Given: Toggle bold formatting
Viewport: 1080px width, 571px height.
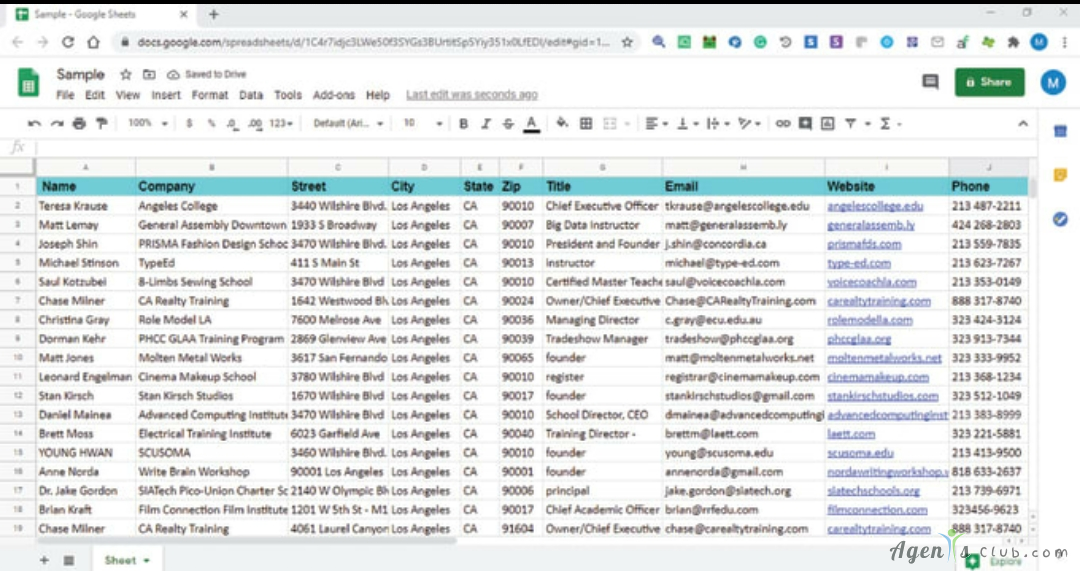Looking at the screenshot, I should pyautogui.click(x=464, y=123).
